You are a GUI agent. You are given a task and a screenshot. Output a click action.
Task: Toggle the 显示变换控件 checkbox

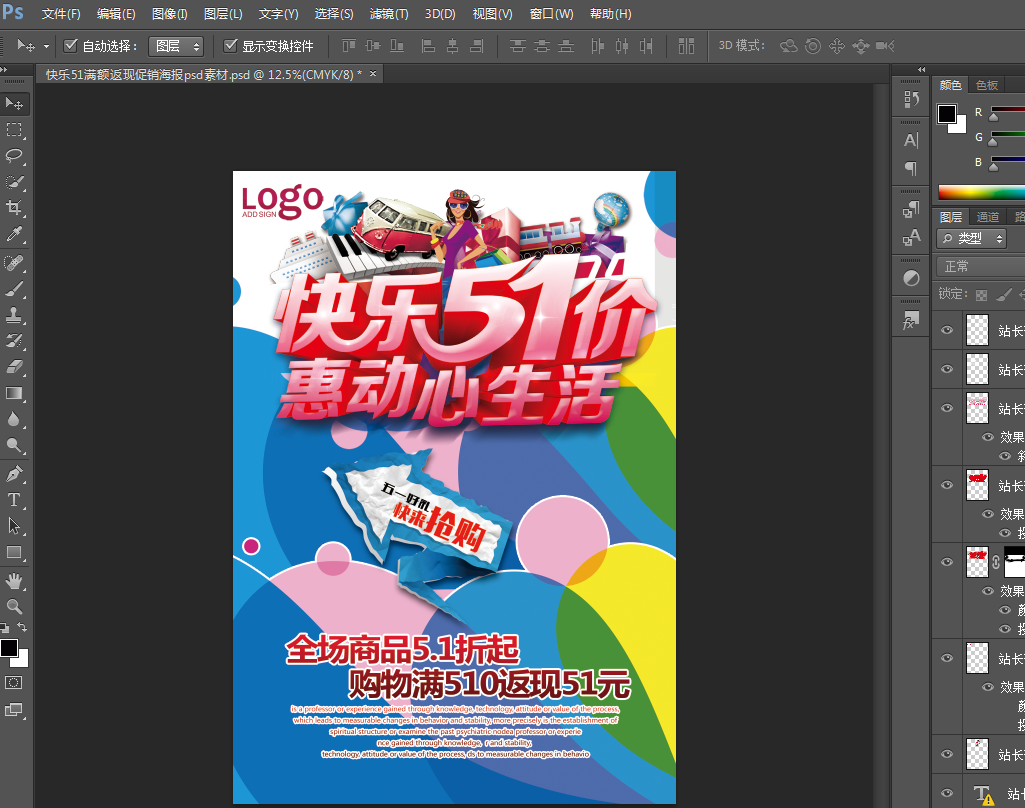(x=231, y=46)
